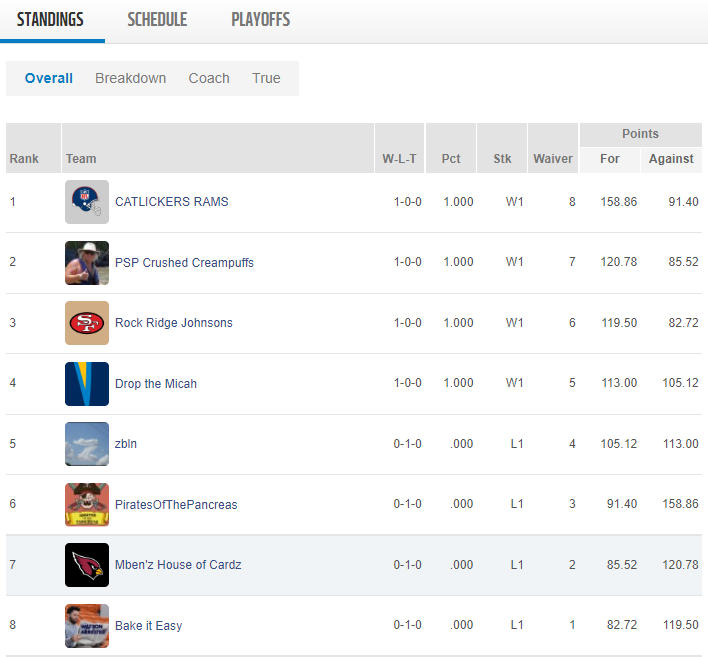Viewport: 708px width, 657px height.
Task: Click PSP Crushed Creampuffs team avatar
Action: [87, 263]
